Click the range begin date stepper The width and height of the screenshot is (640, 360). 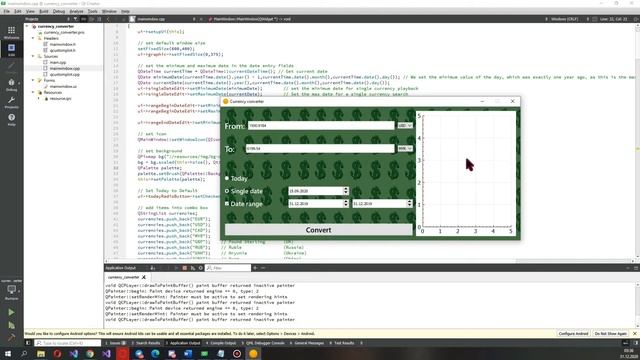pyautogui.click(x=346, y=203)
